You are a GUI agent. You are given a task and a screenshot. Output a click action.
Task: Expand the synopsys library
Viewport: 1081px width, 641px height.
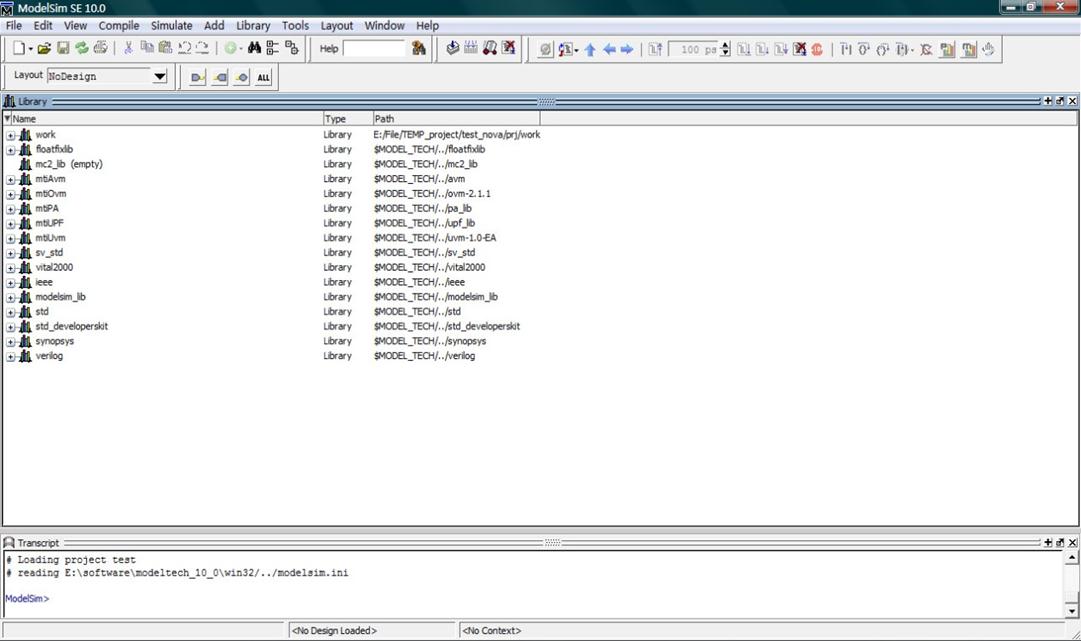10,342
